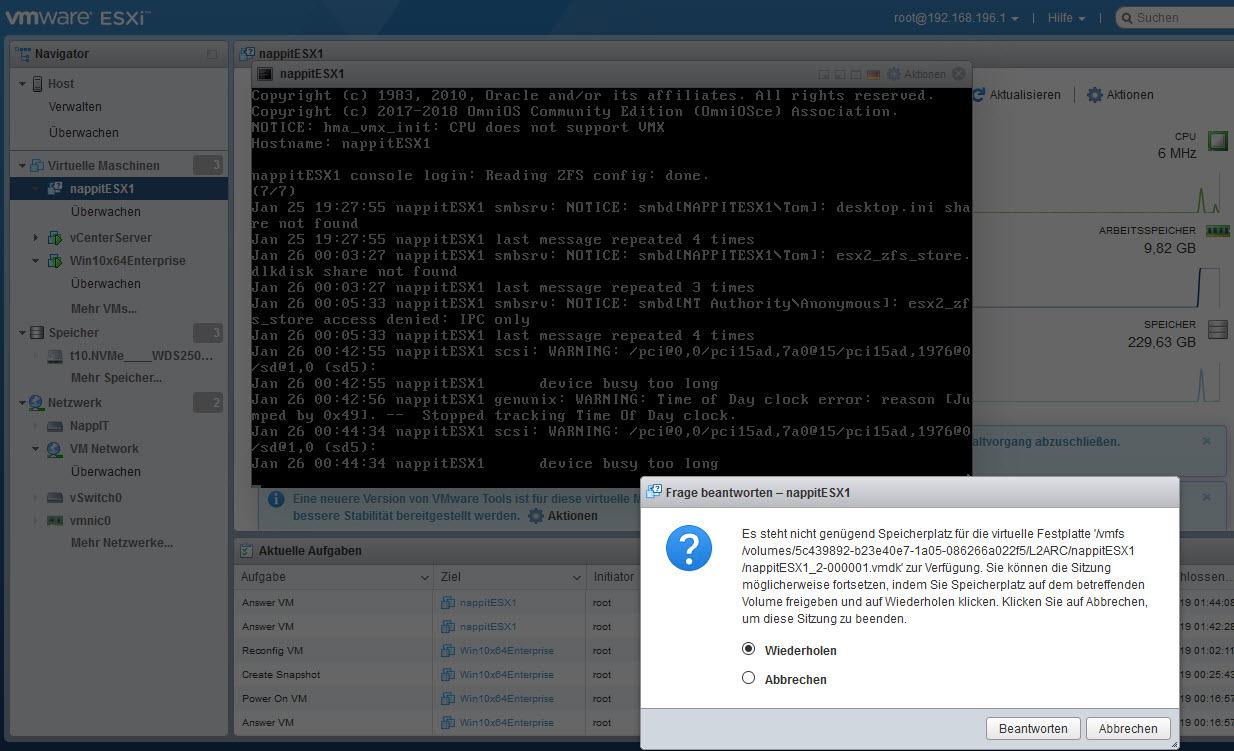Click Mehr VMs... in Navigator

tap(104, 309)
